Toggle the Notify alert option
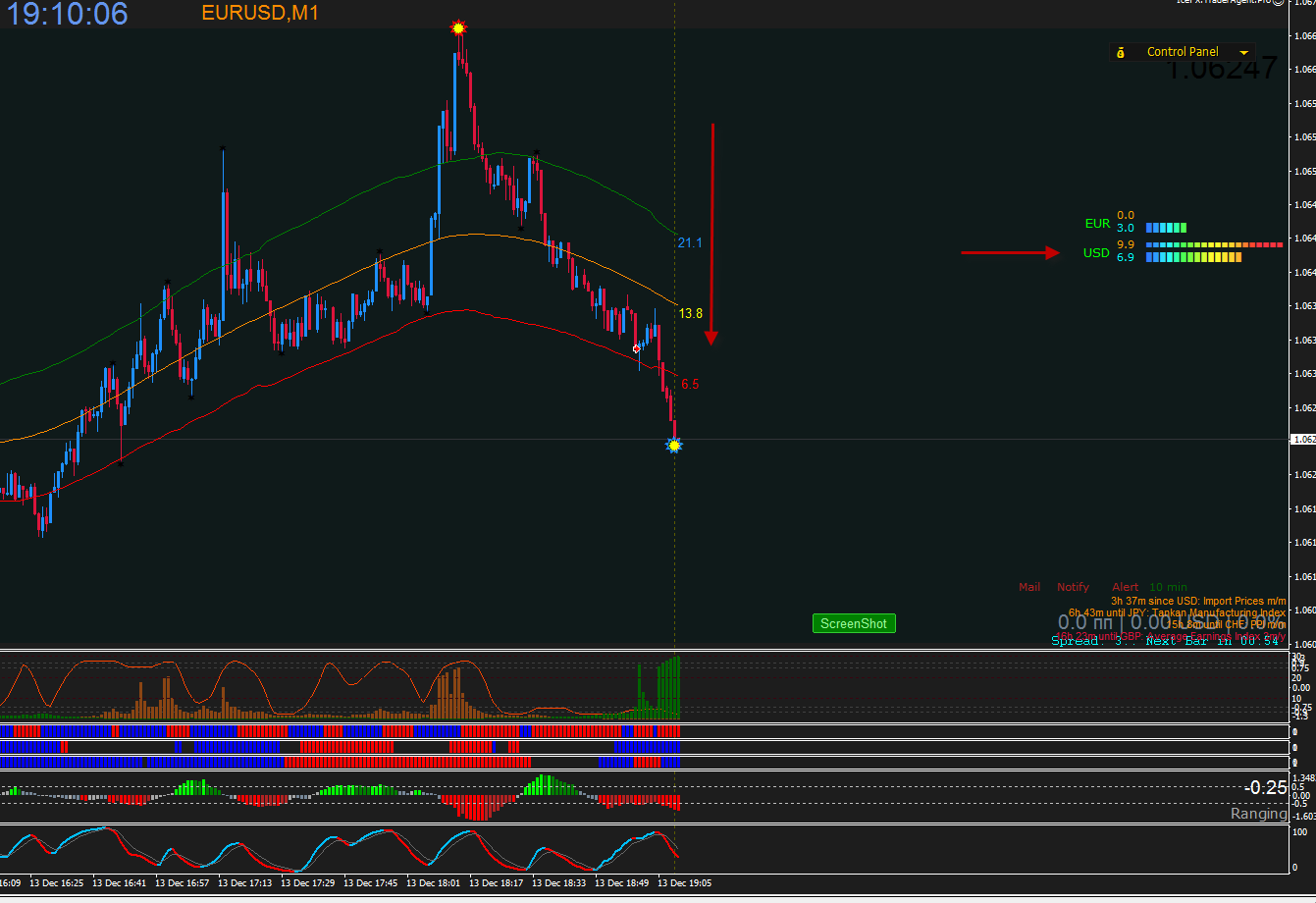1316x903 pixels. pos(1073,587)
